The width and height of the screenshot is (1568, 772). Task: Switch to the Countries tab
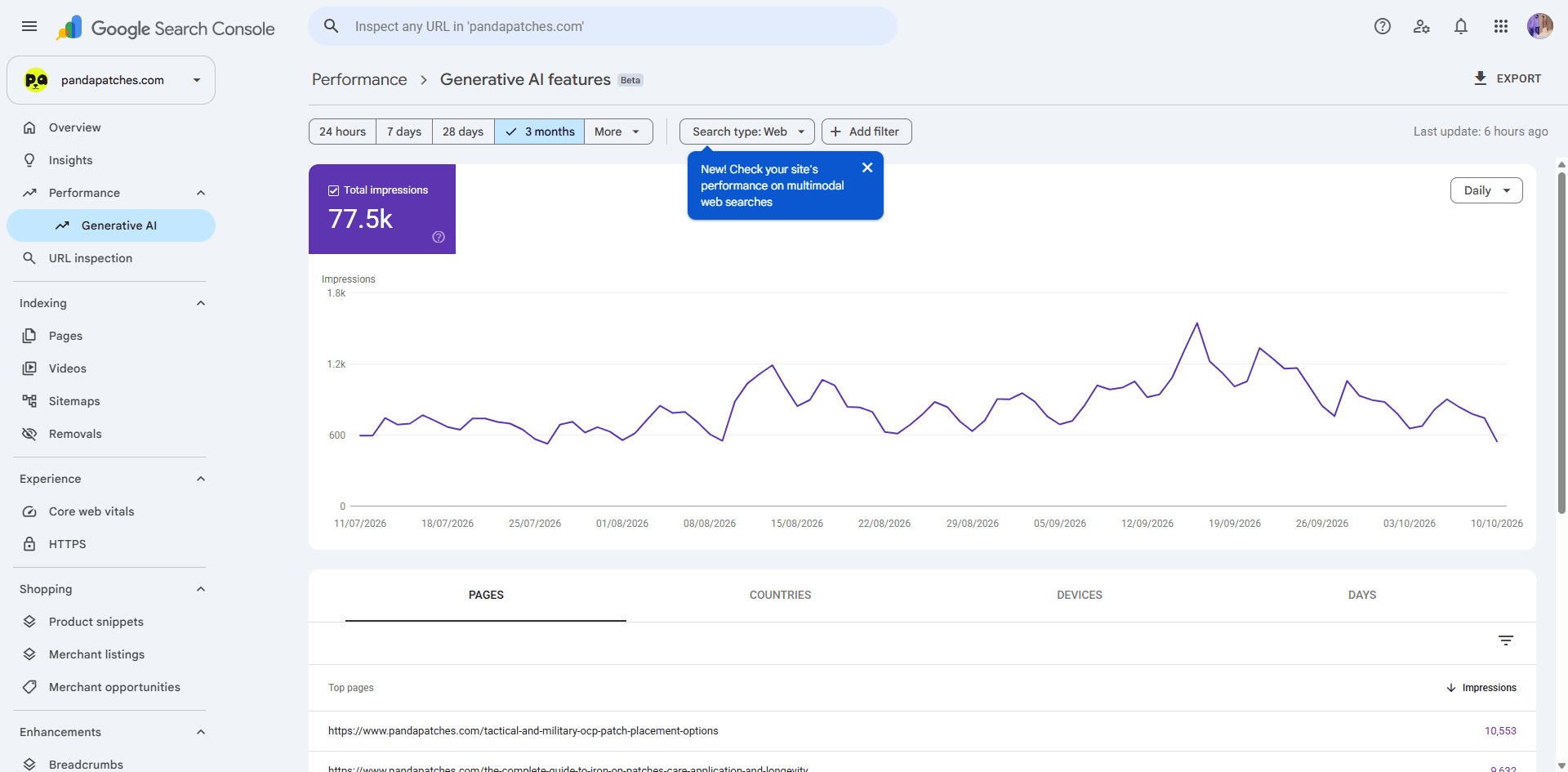click(780, 595)
